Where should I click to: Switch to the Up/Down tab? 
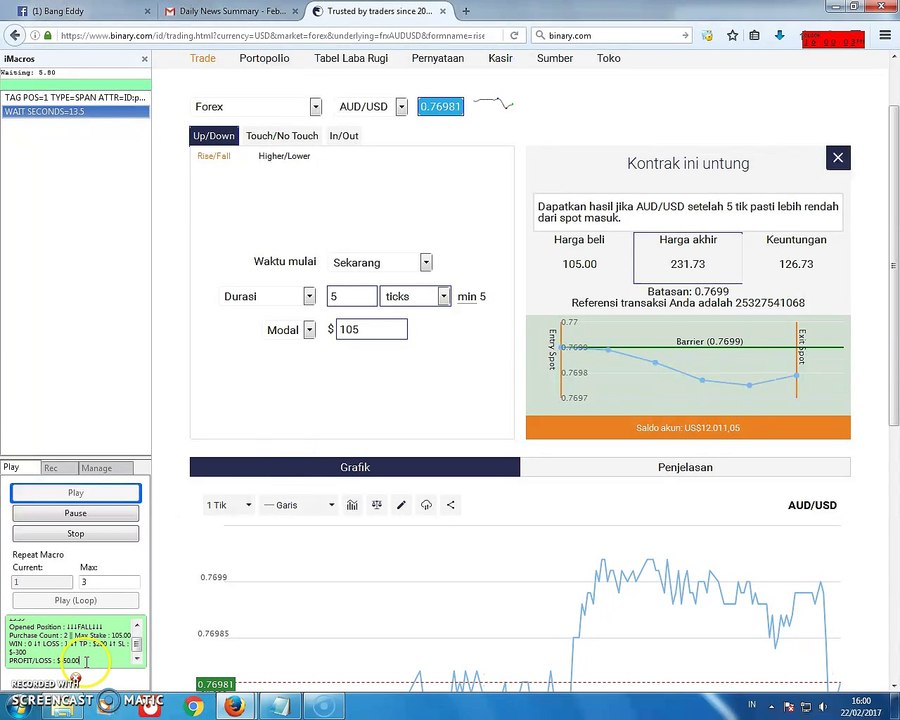tap(214, 136)
